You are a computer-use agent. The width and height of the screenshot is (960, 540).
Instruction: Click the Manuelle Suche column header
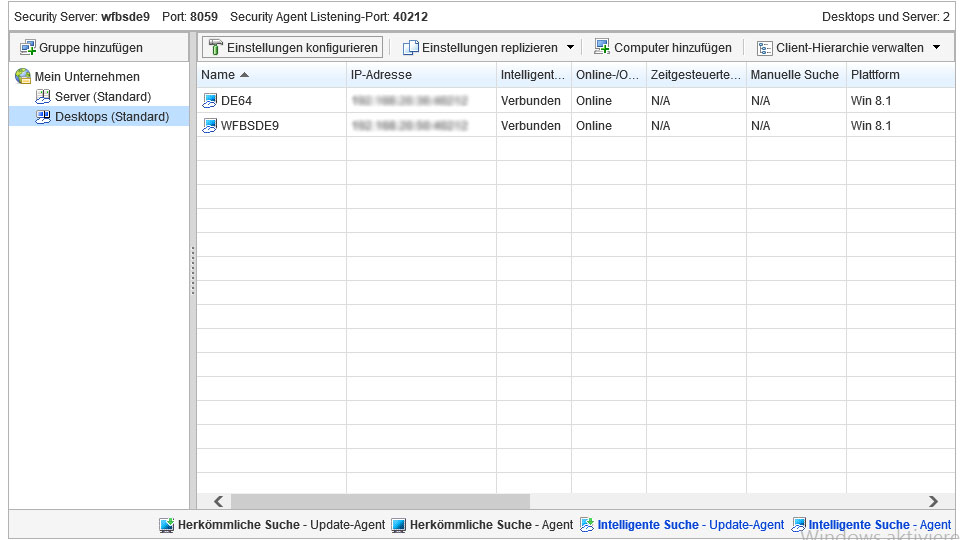point(794,75)
